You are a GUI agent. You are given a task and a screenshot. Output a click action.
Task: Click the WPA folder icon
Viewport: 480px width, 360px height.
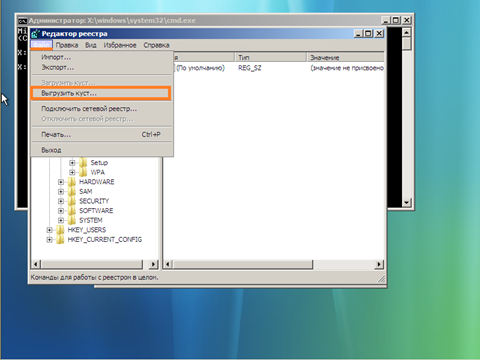click(83, 172)
